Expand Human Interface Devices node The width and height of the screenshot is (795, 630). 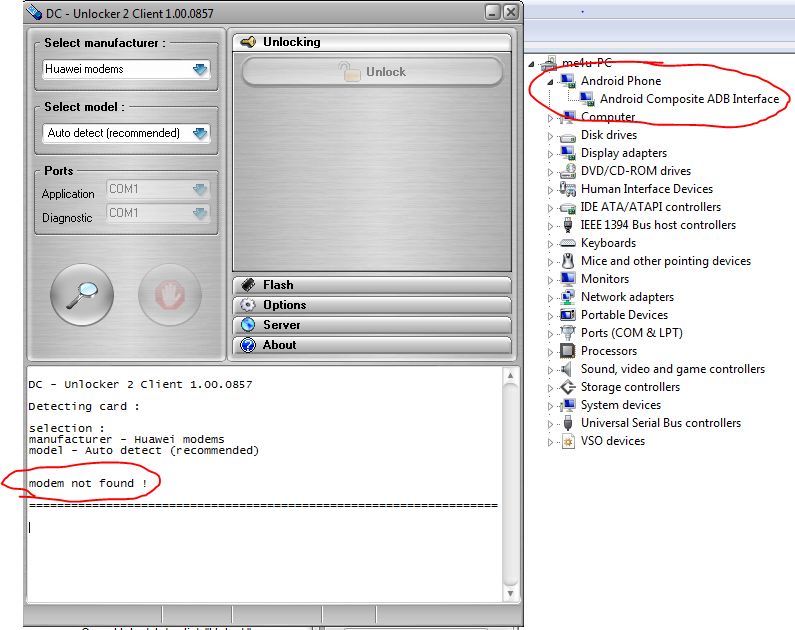tap(551, 190)
